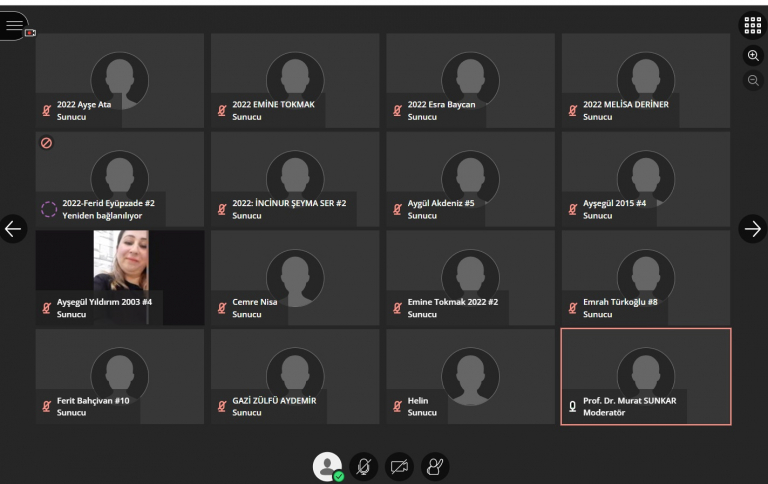Go to previous page of participants

coord(13,229)
